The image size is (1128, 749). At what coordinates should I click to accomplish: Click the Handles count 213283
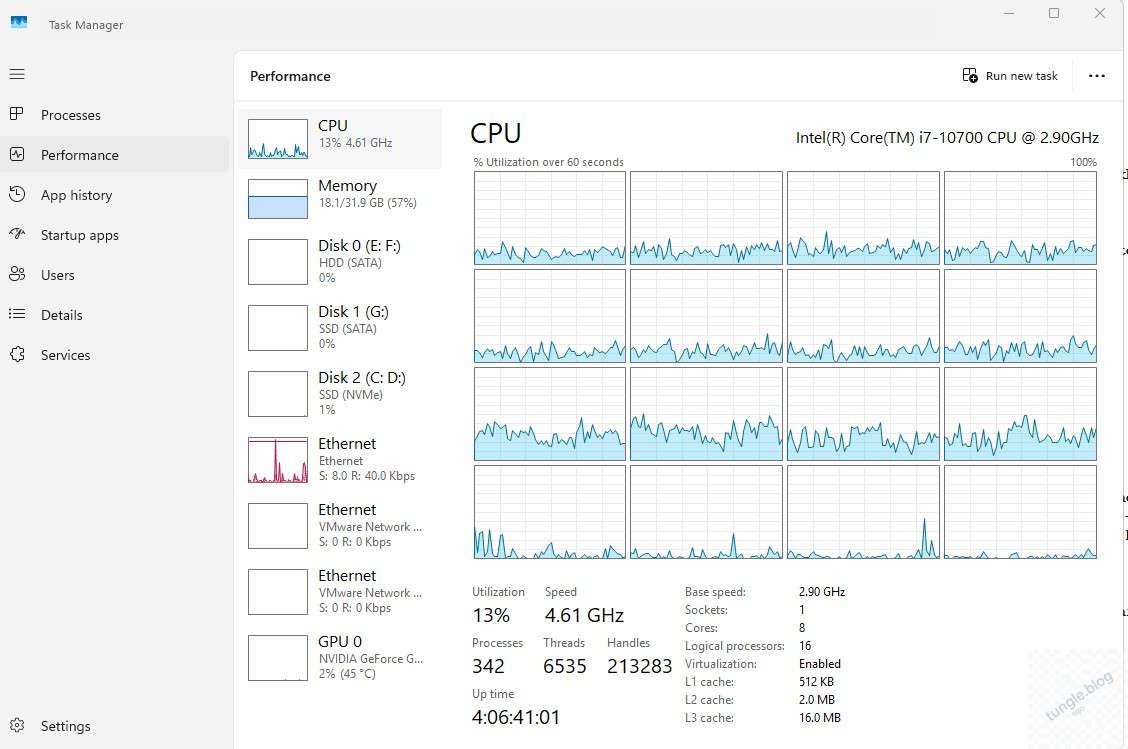(640, 666)
